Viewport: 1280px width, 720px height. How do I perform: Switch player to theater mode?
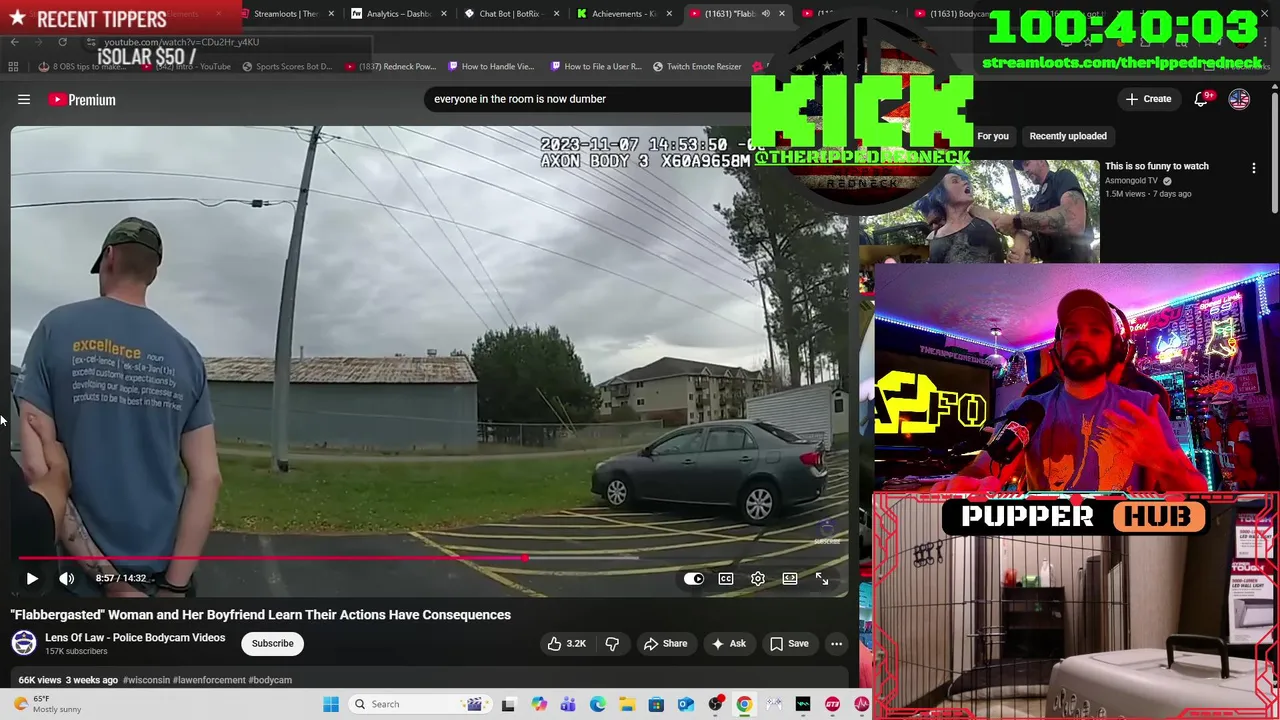pos(790,578)
